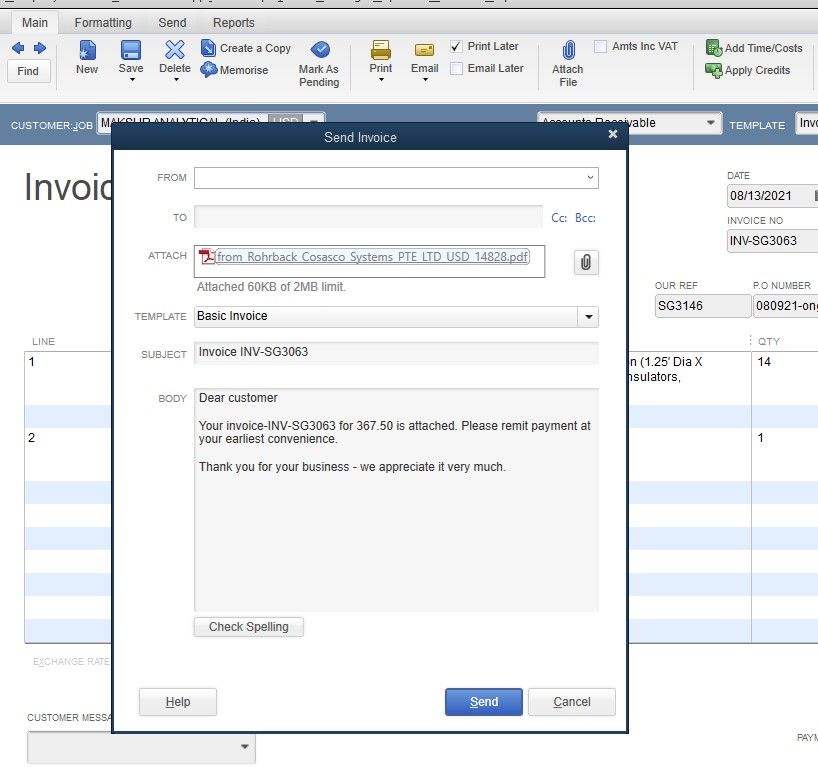Click the Save disk icon
Screen dimensions: 818x767
coord(131,50)
